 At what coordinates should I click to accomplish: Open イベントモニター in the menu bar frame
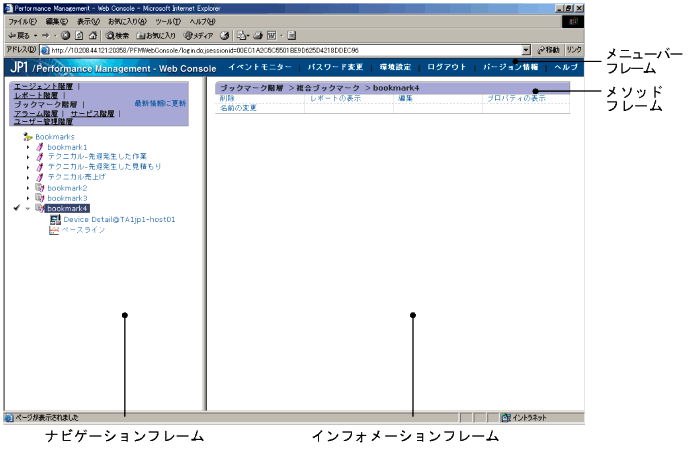pyautogui.click(x=260, y=67)
